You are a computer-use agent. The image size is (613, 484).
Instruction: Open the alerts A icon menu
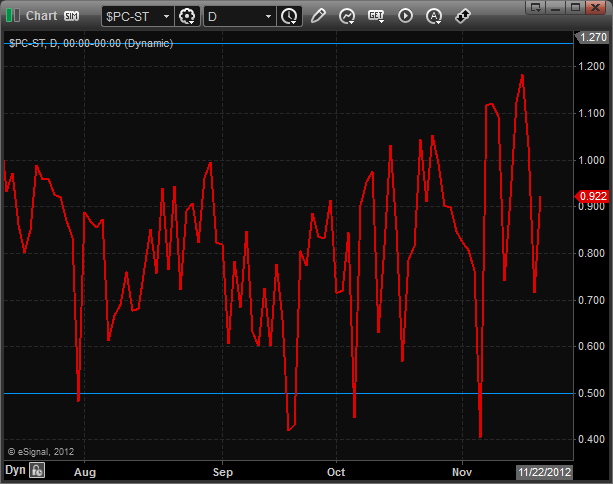click(x=434, y=16)
